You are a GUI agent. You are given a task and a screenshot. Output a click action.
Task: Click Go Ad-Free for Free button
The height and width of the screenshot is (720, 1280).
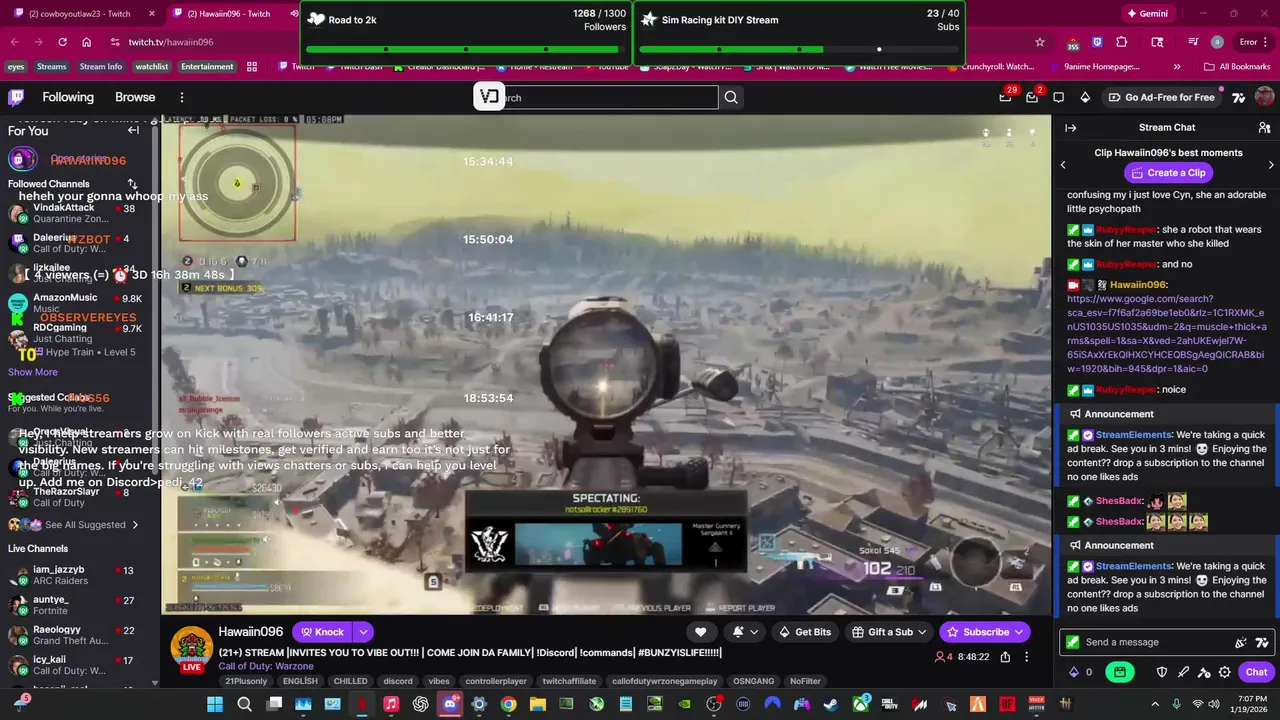click(x=1162, y=97)
